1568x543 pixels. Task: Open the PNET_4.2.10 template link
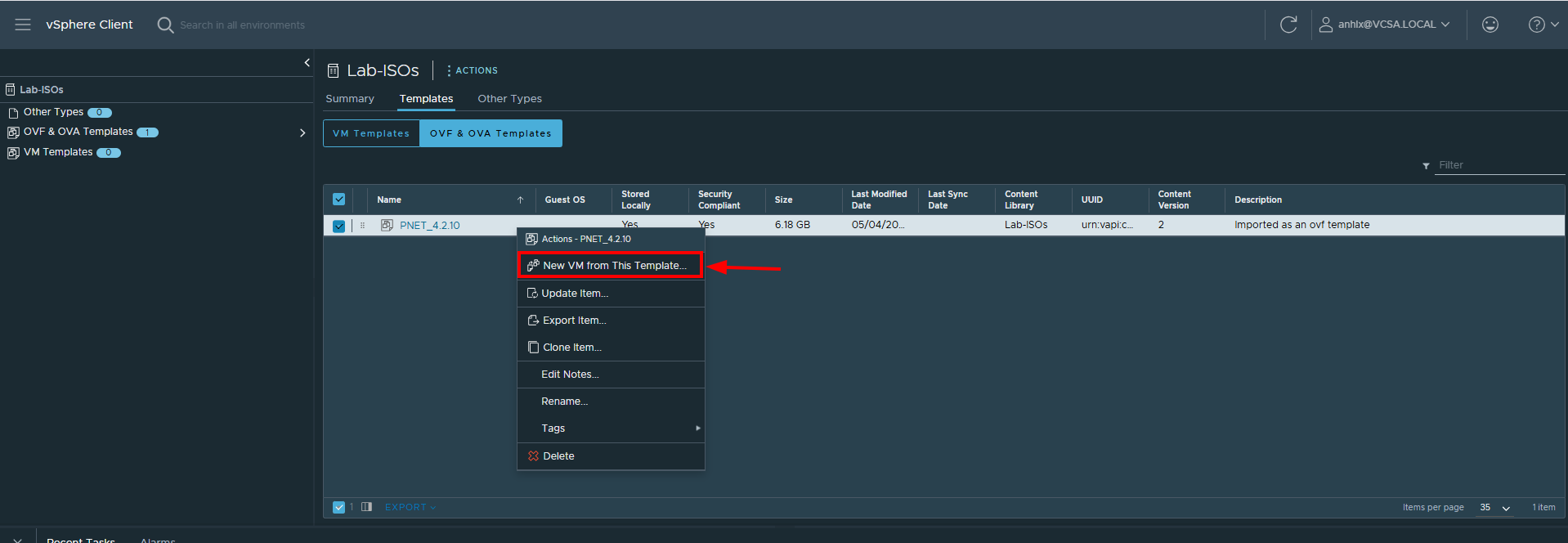[430, 226]
